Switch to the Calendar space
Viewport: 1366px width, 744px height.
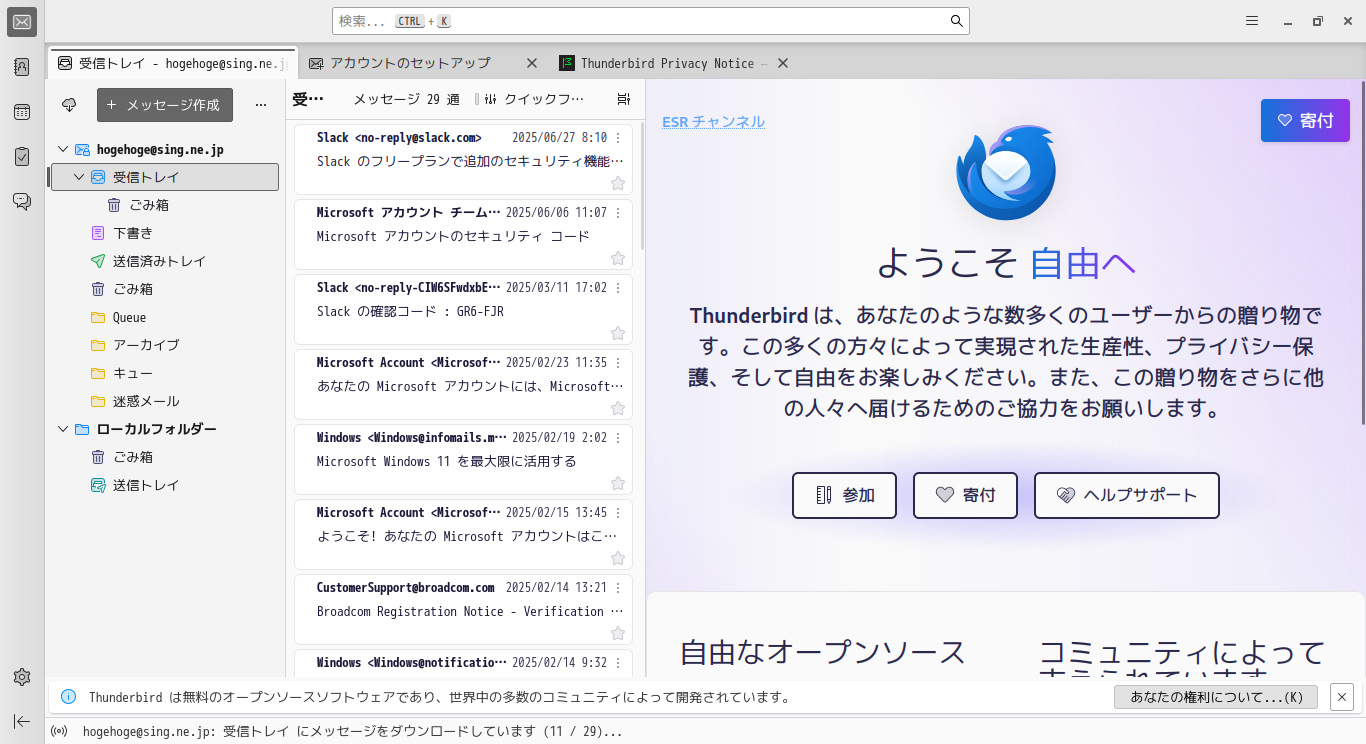[x=22, y=112]
